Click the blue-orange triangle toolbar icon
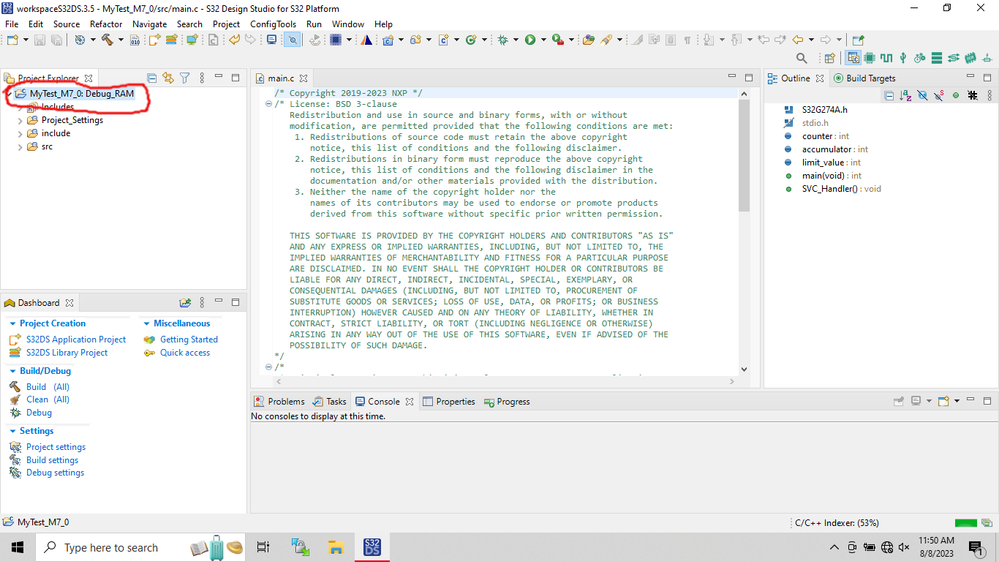The image size is (999, 562). click(366, 40)
